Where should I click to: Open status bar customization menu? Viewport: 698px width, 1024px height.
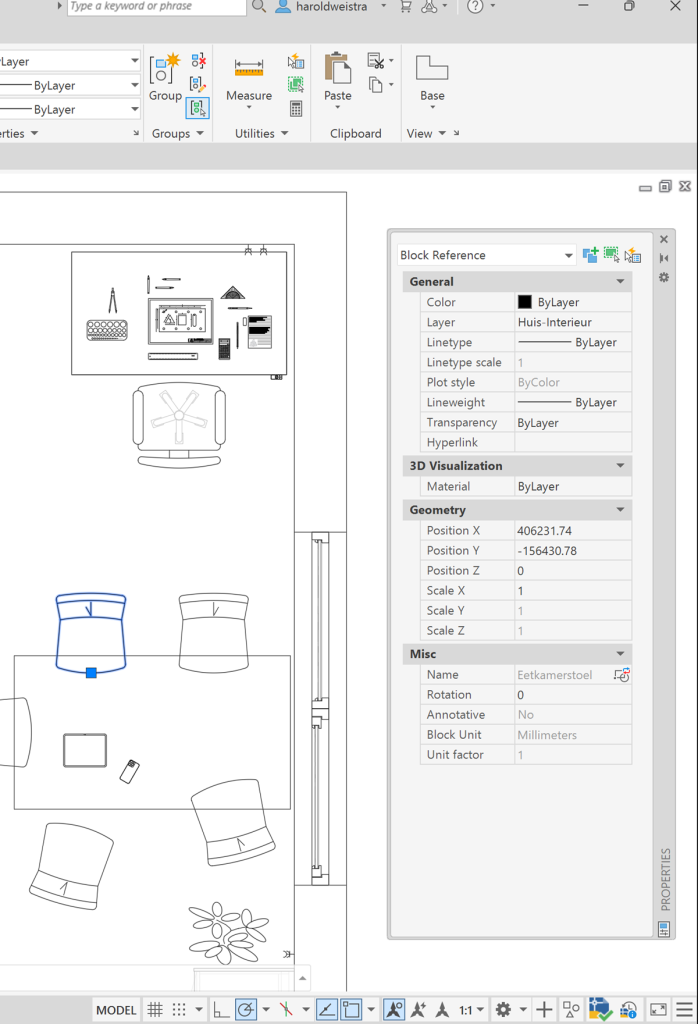pyautogui.click(x=684, y=1010)
